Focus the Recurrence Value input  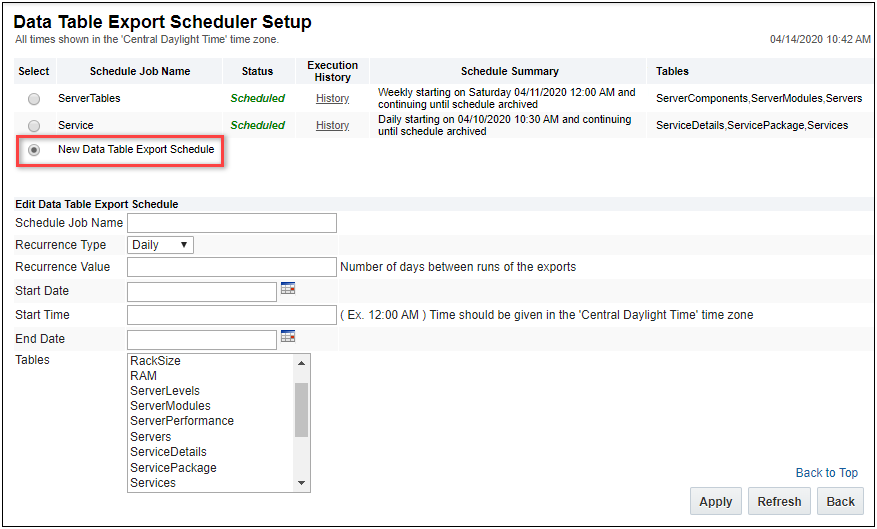[x=232, y=267]
